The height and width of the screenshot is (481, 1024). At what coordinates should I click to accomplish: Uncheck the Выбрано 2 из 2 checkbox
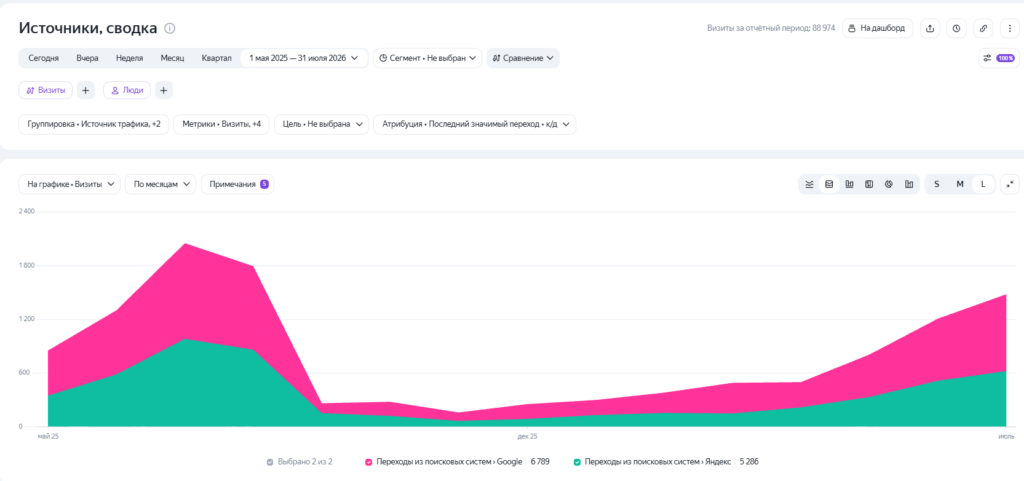(x=270, y=462)
